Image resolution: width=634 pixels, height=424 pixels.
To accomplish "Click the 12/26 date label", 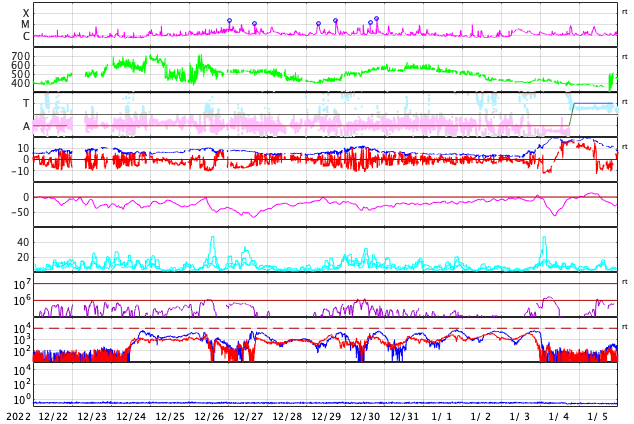I will point(209,417).
